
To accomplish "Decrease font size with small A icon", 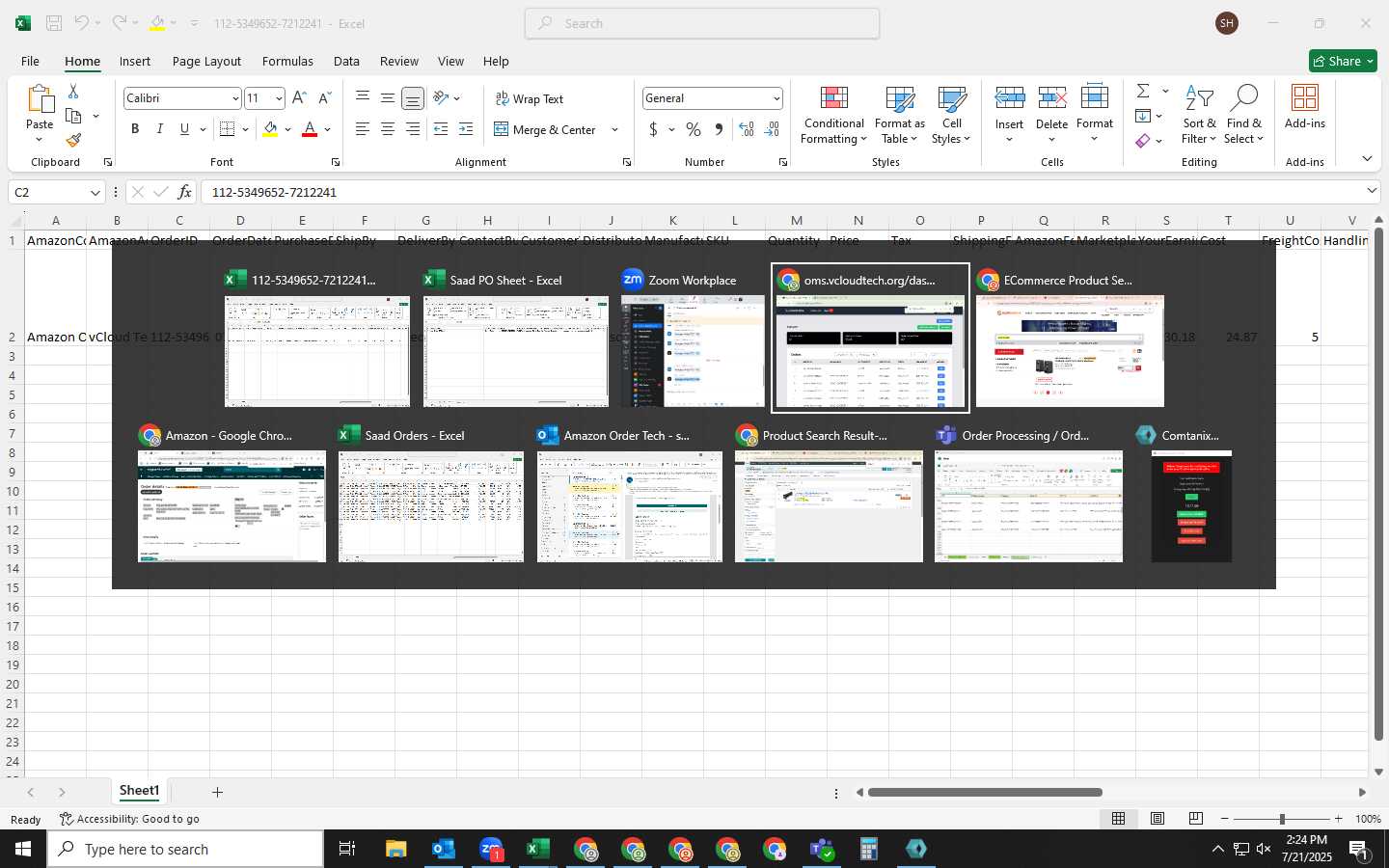I will coord(324,98).
